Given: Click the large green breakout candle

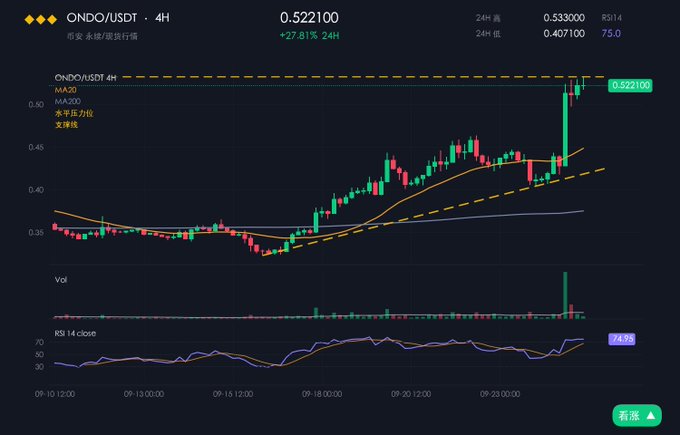Looking at the screenshot, I should click(x=565, y=129).
